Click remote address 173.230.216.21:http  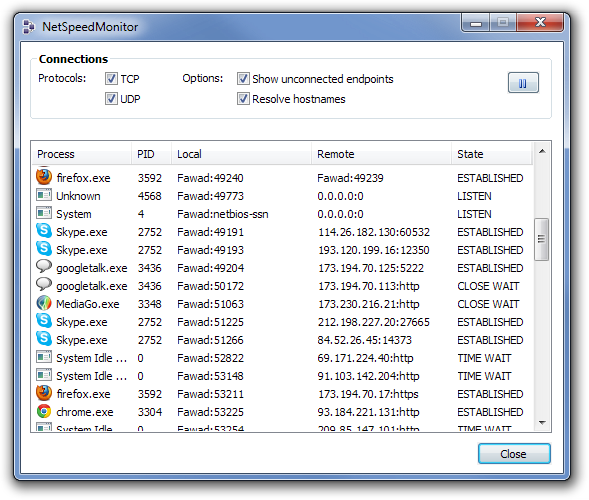pos(369,304)
